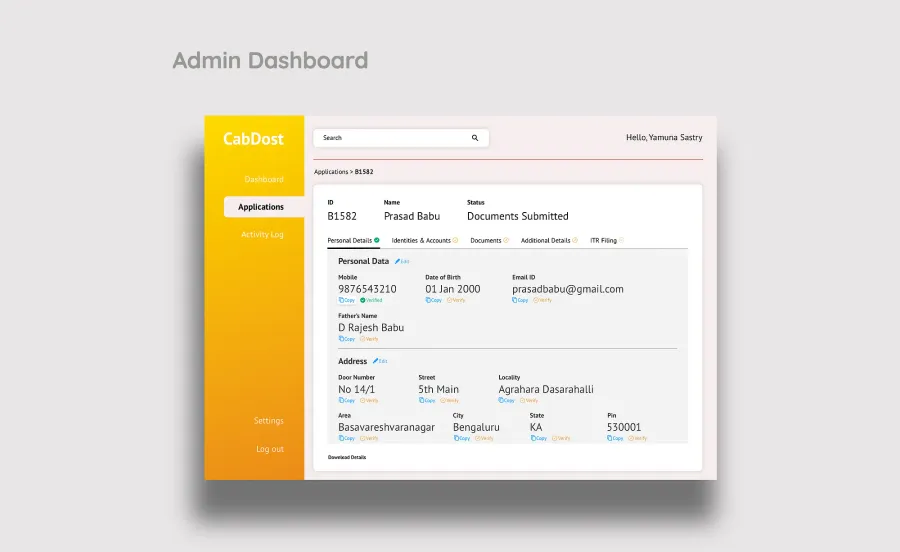Image resolution: width=900 pixels, height=552 pixels.
Task: Copy the mobile number 9876543210
Action: pyautogui.click(x=347, y=300)
